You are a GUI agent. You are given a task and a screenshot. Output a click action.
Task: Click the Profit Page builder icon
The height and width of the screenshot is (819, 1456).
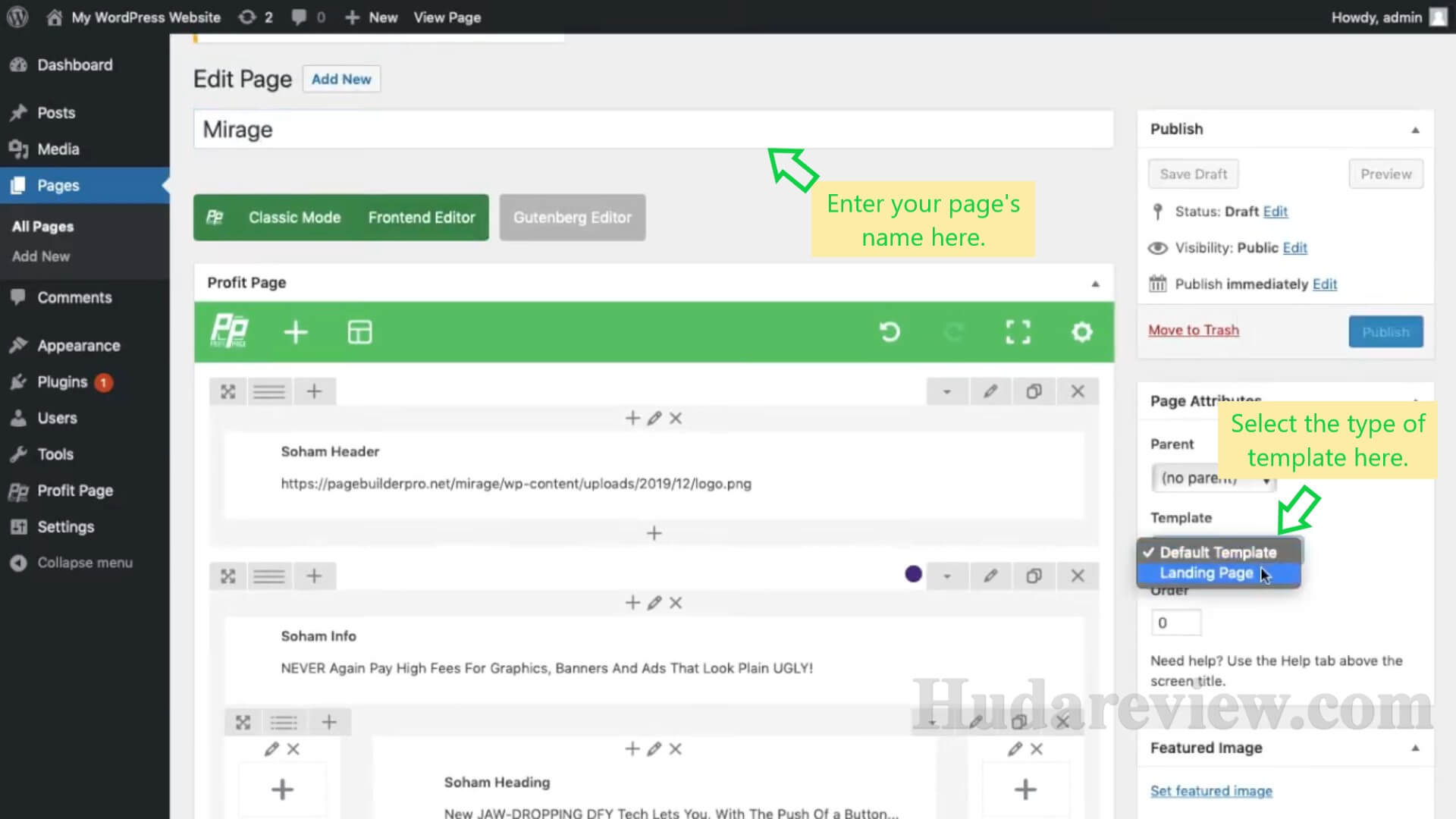point(228,331)
